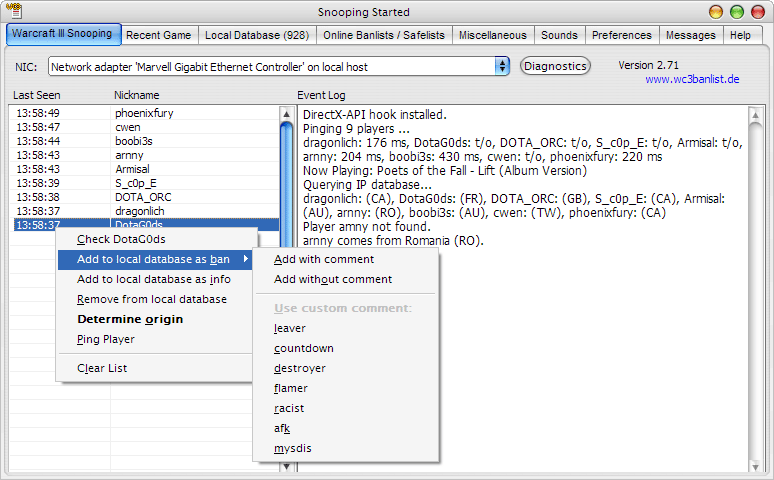Viewport: 774px width, 480px height.
Task: Click the green zoom window button
Action: [737, 11]
